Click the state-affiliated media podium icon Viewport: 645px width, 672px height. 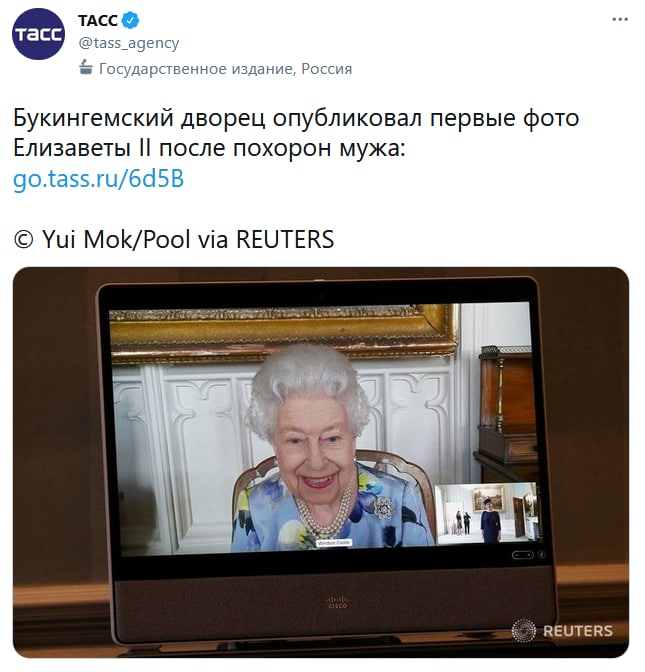tap(86, 68)
